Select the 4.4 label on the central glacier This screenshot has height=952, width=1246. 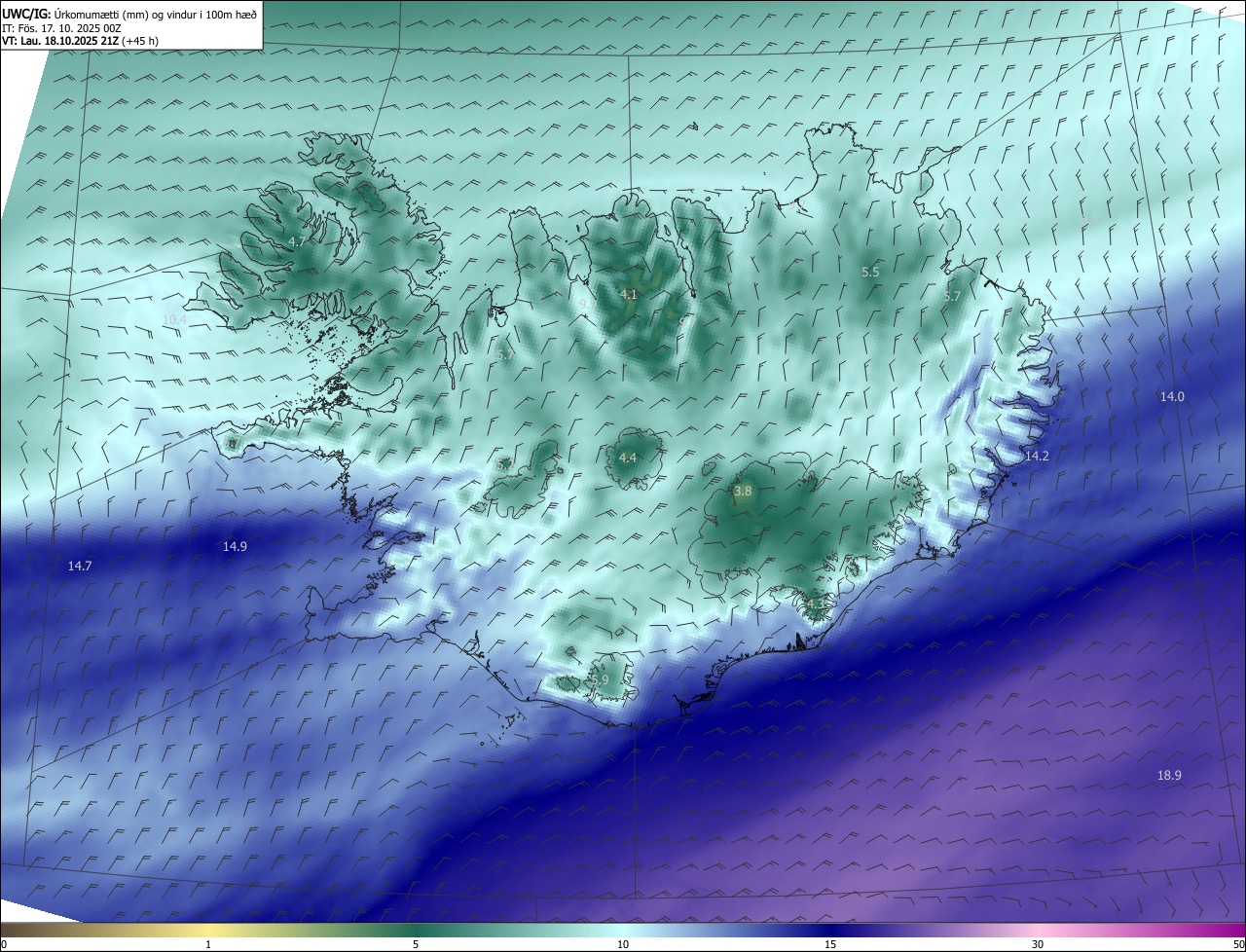pyautogui.click(x=628, y=458)
